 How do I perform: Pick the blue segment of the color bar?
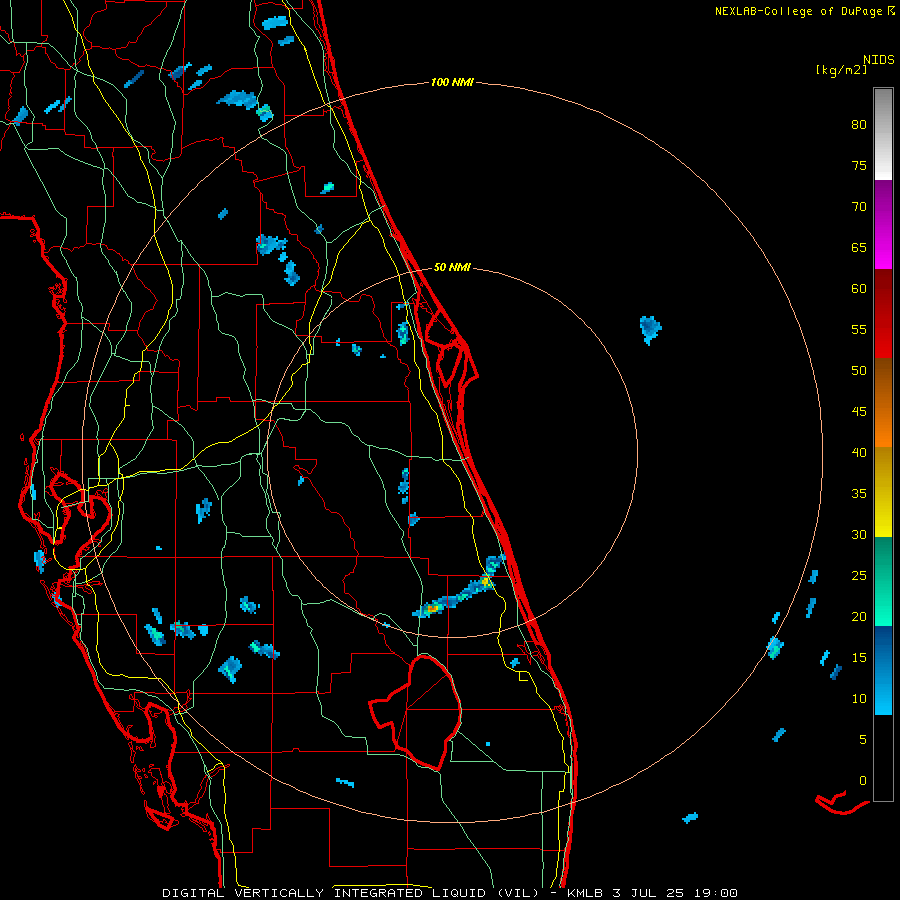(x=883, y=670)
